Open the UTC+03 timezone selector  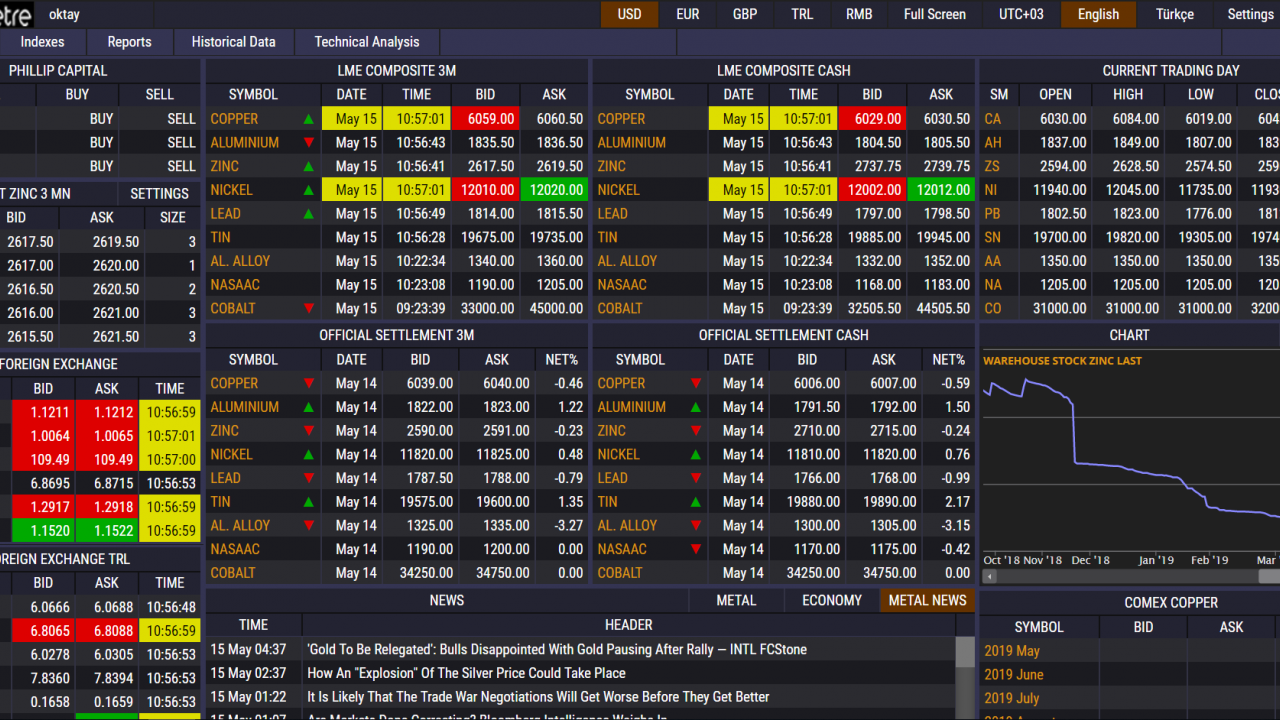pos(1021,14)
